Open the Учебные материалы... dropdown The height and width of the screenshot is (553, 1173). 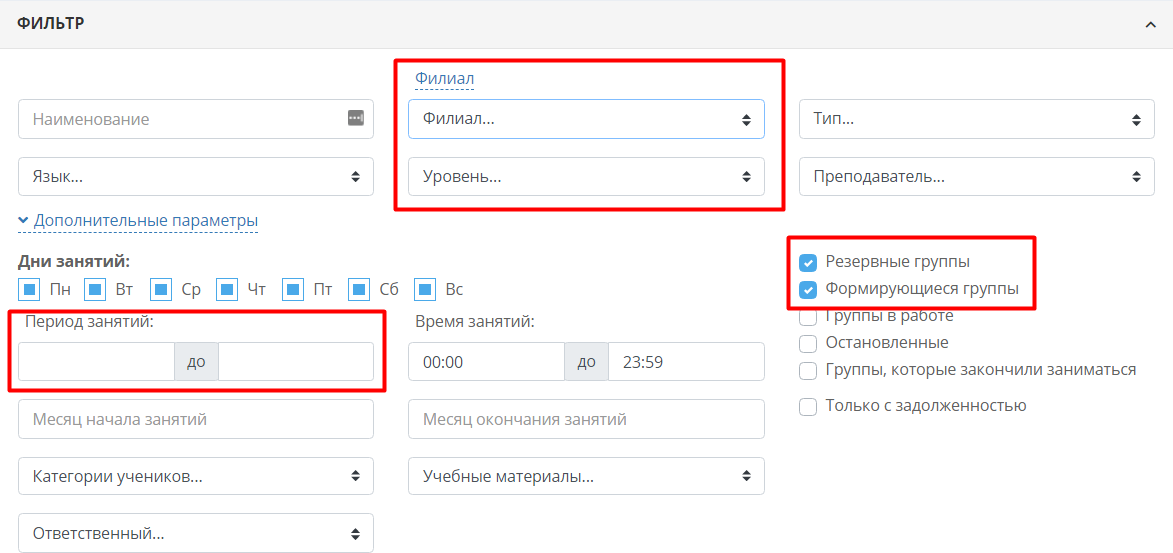click(586, 476)
